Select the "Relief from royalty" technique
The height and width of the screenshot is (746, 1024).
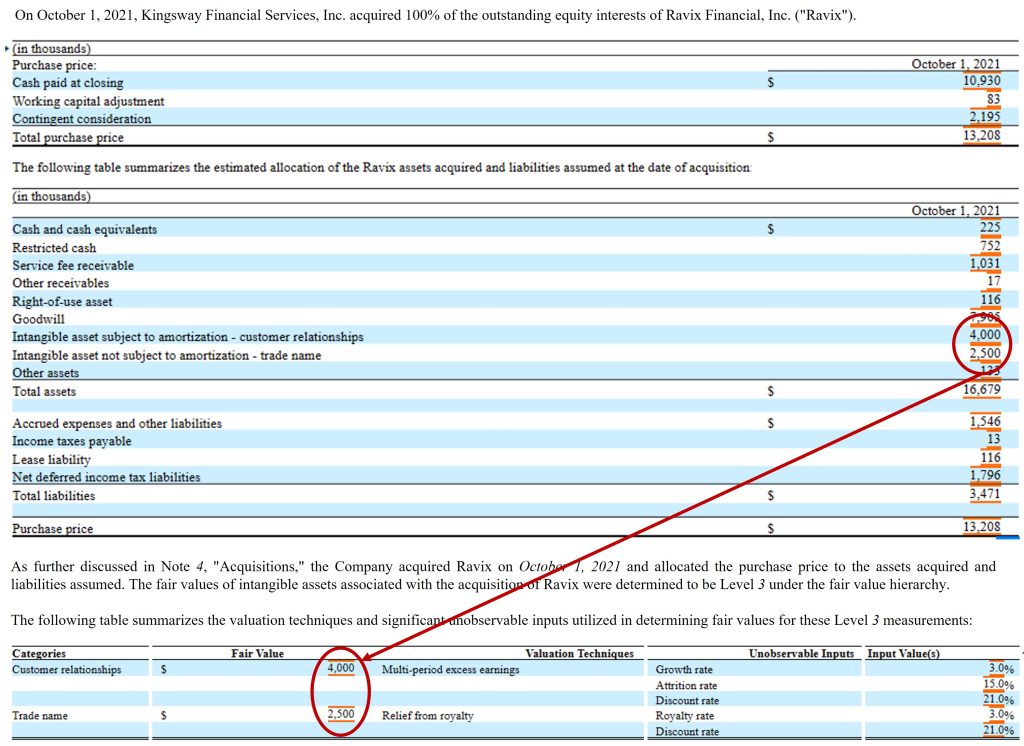pyautogui.click(x=428, y=716)
